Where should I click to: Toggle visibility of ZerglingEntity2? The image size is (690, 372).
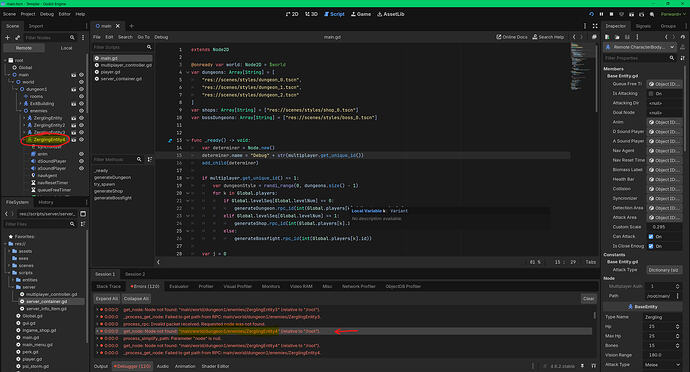coord(81,125)
